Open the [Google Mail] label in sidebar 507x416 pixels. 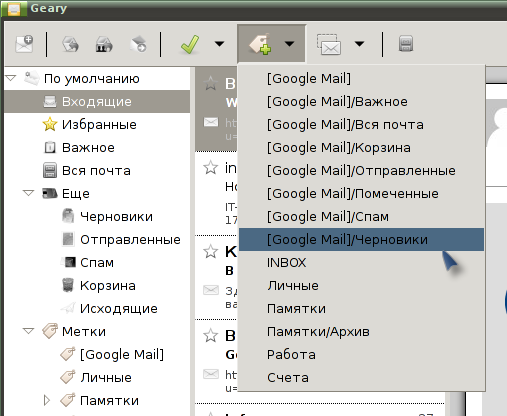point(97,354)
